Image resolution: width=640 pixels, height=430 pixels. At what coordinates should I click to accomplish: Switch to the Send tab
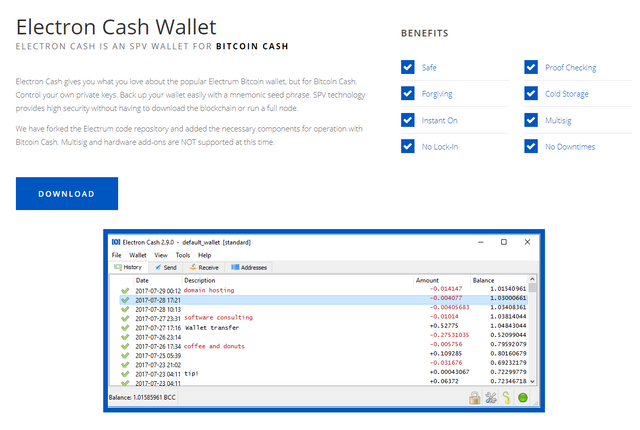(166, 268)
